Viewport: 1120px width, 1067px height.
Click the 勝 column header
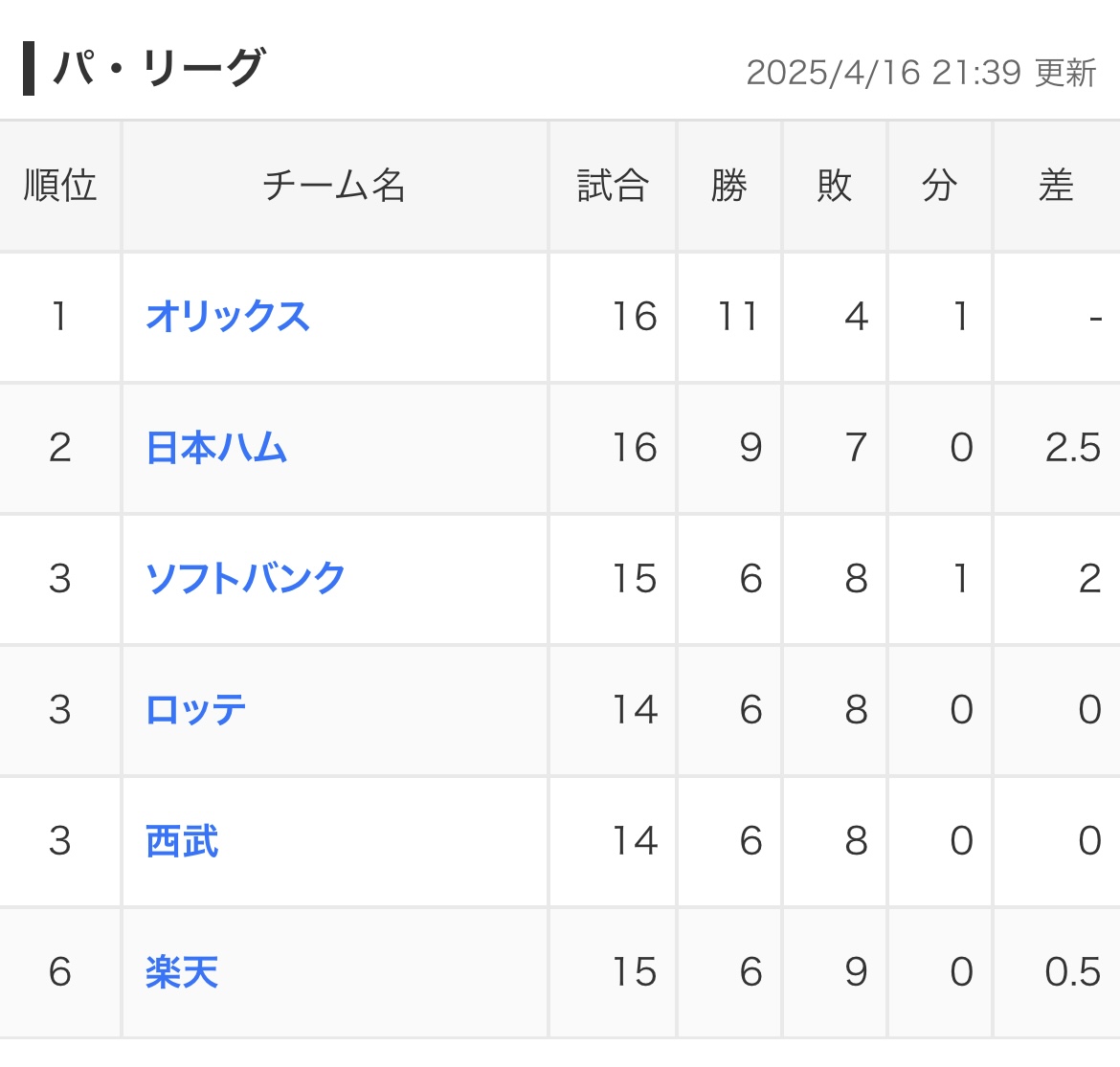click(x=729, y=186)
